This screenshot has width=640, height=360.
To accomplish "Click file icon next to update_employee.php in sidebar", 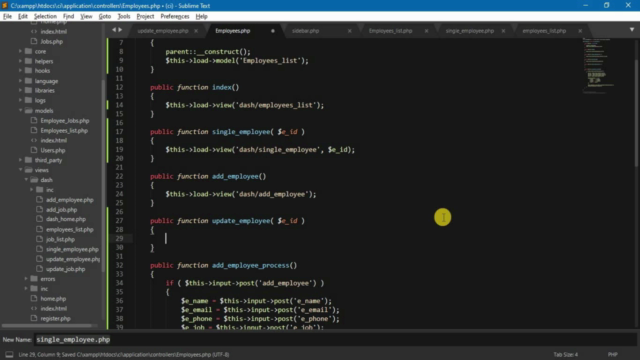I will click(39, 259).
